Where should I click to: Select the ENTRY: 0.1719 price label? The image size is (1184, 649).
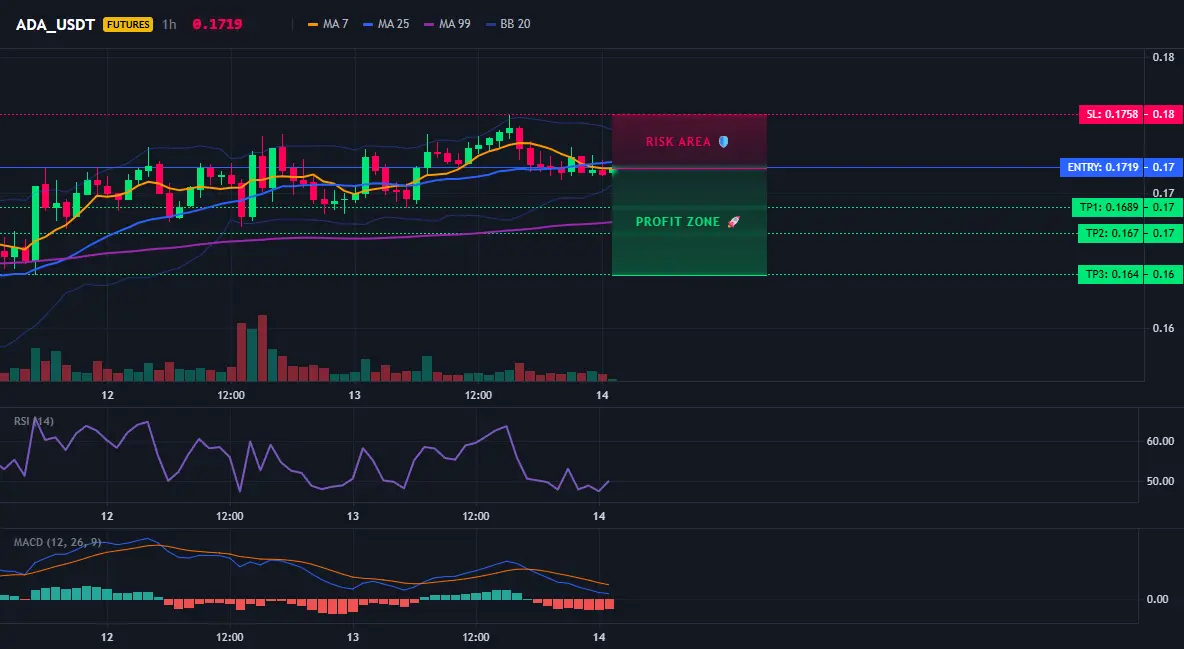tap(1102, 167)
